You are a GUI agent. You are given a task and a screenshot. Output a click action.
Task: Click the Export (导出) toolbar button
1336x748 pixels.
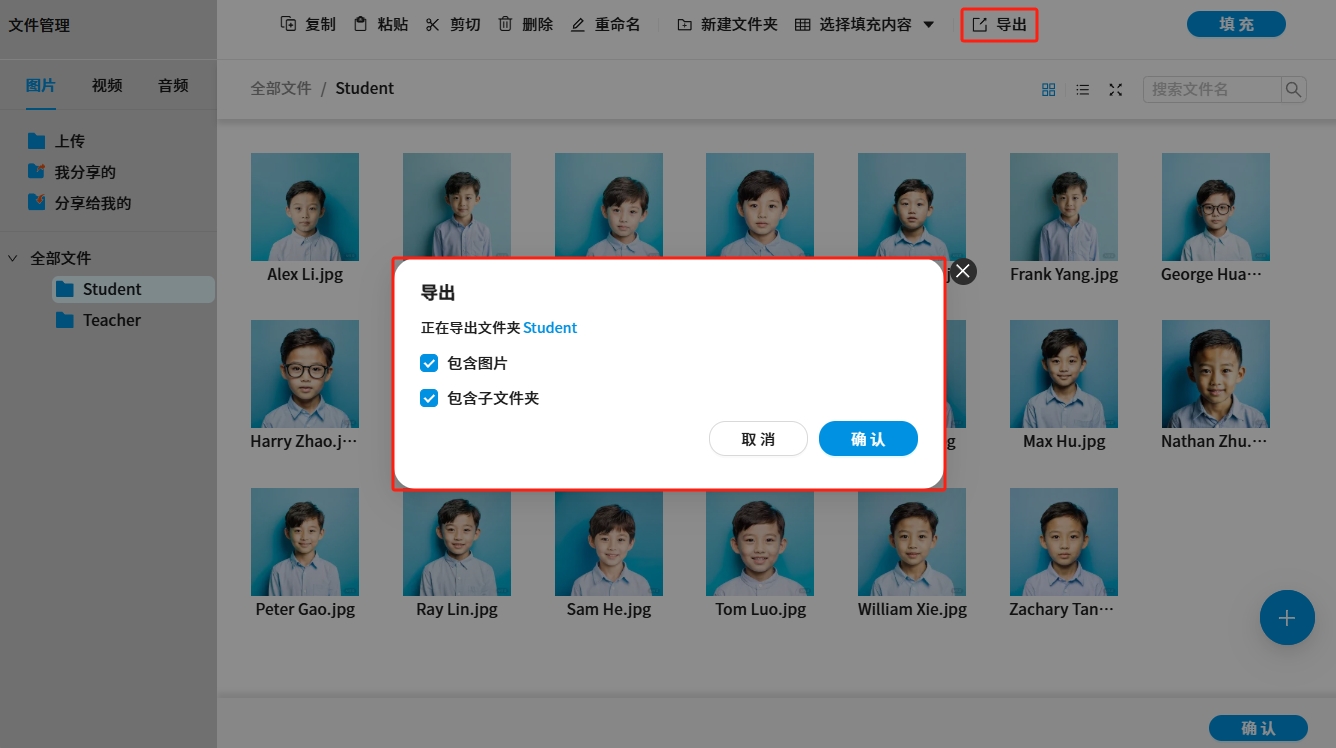click(x=999, y=24)
